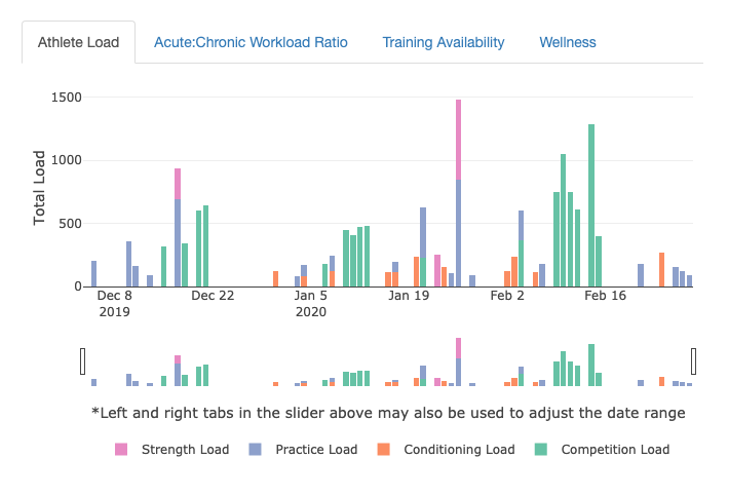The image size is (729, 497).
Task: Click the Jan 19 axis label
Action: pyautogui.click(x=409, y=296)
